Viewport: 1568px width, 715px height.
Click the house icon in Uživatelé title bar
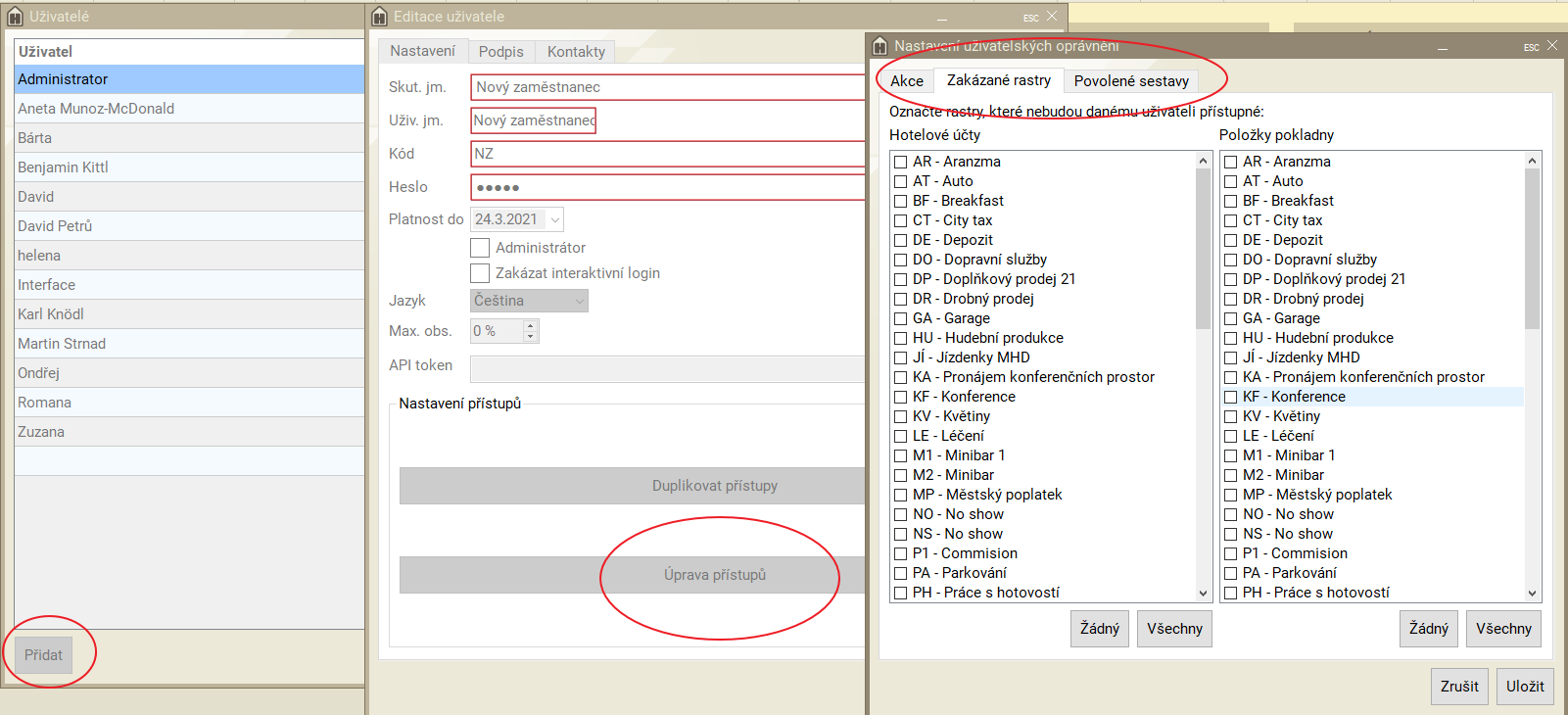point(15,17)
